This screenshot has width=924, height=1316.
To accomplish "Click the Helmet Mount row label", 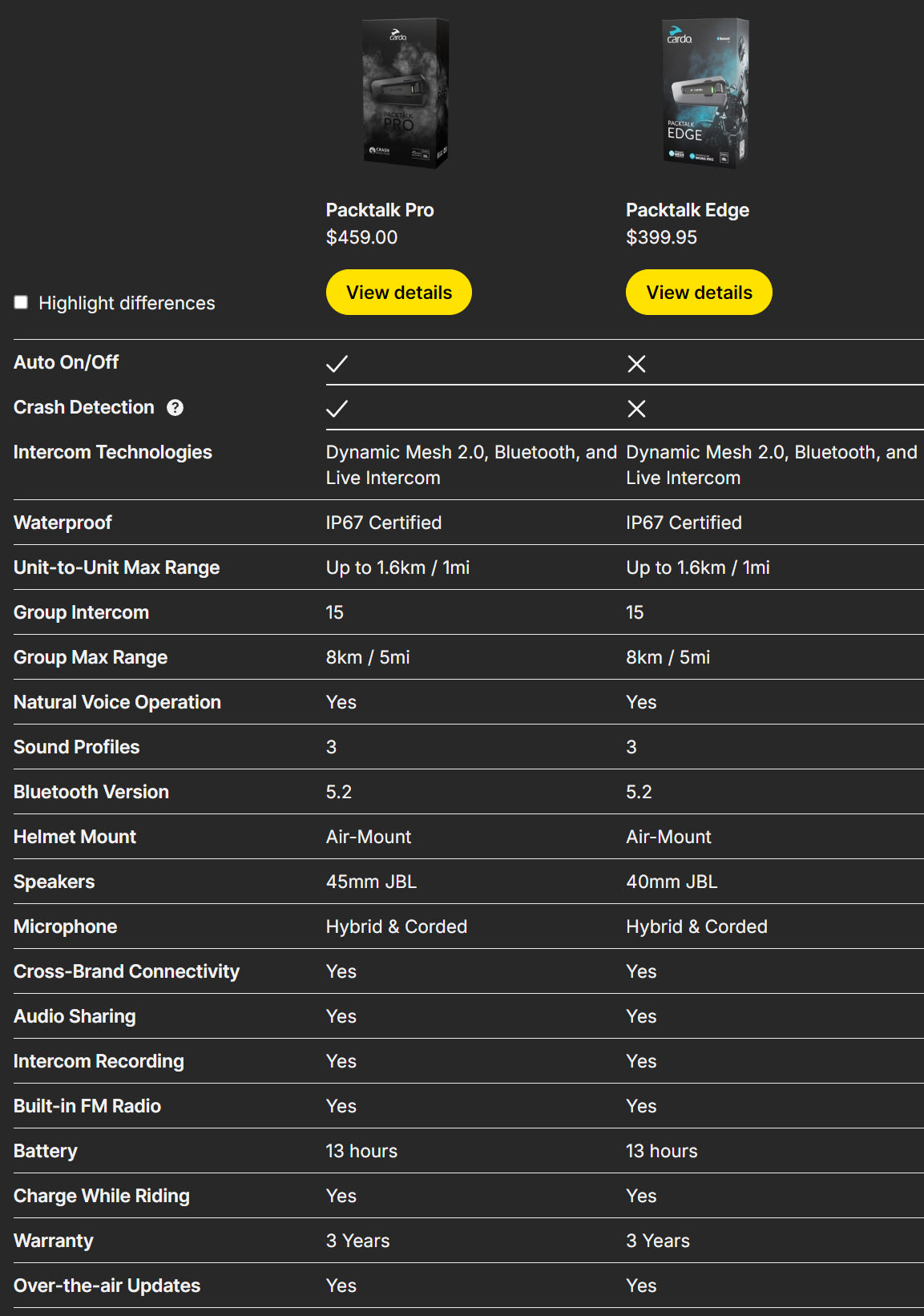I will 75,837.
